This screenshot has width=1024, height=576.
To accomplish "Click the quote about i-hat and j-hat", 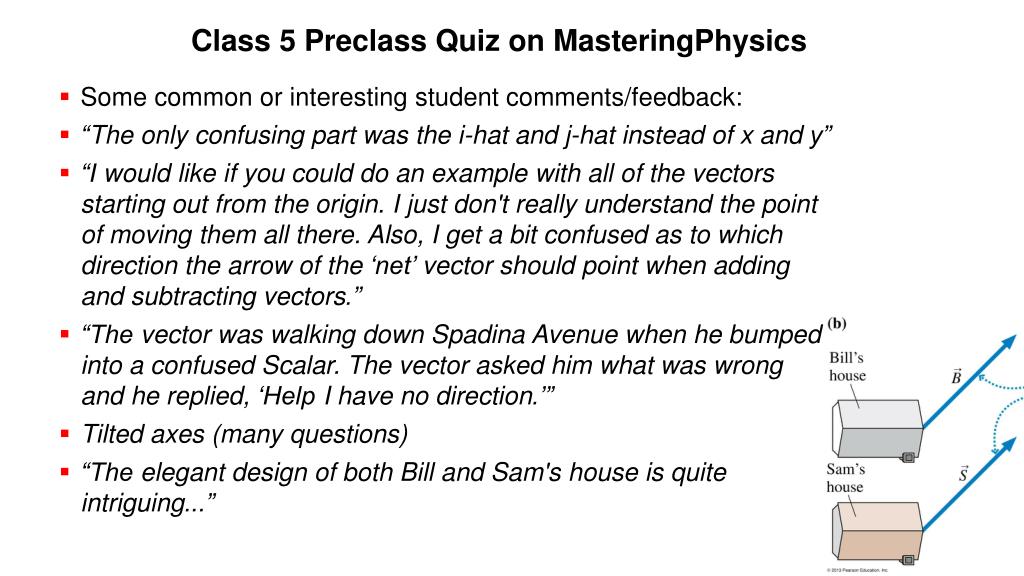I will [457, 135].
